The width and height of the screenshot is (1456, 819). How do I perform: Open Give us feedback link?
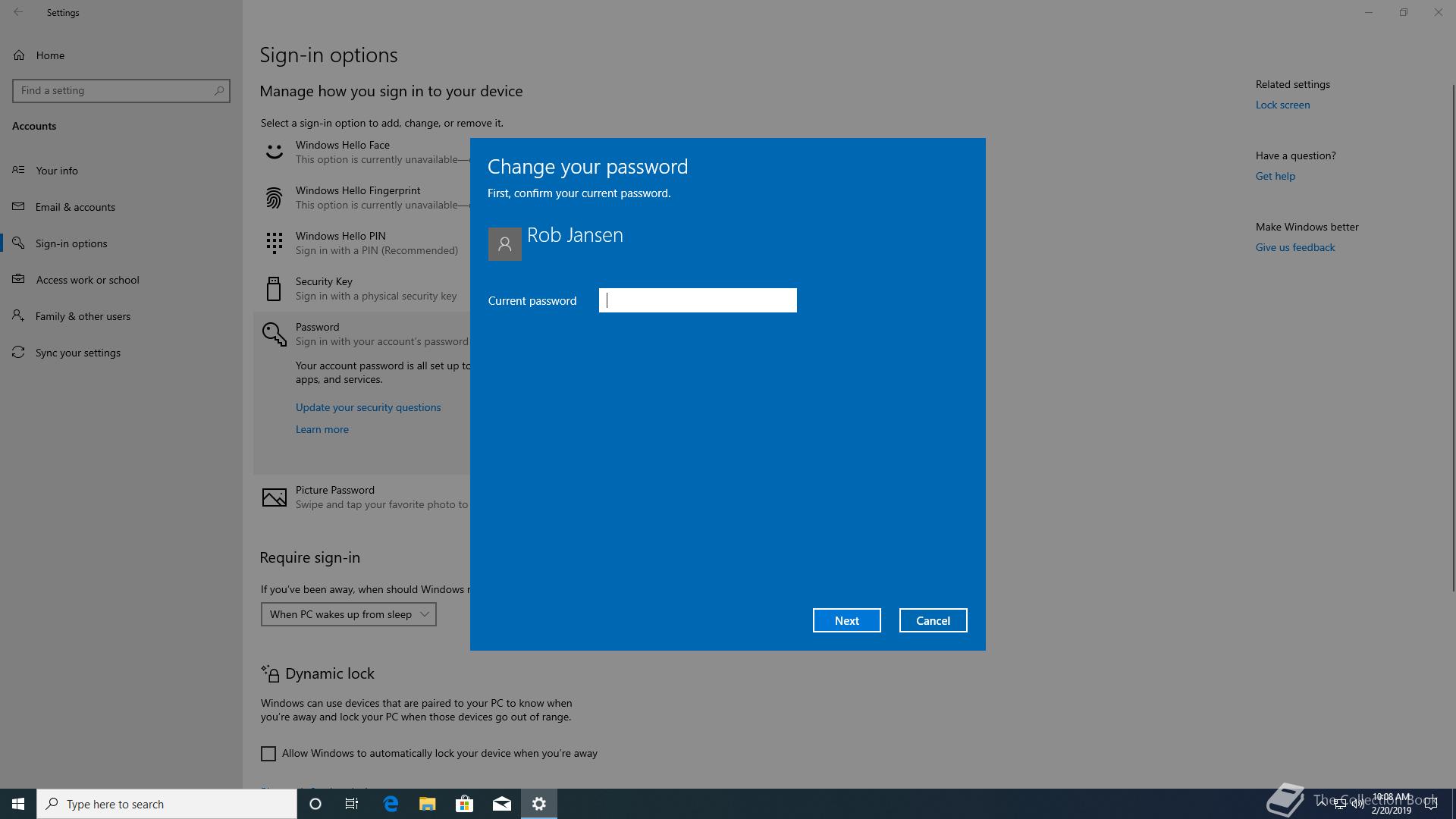tap(1294, 247)
